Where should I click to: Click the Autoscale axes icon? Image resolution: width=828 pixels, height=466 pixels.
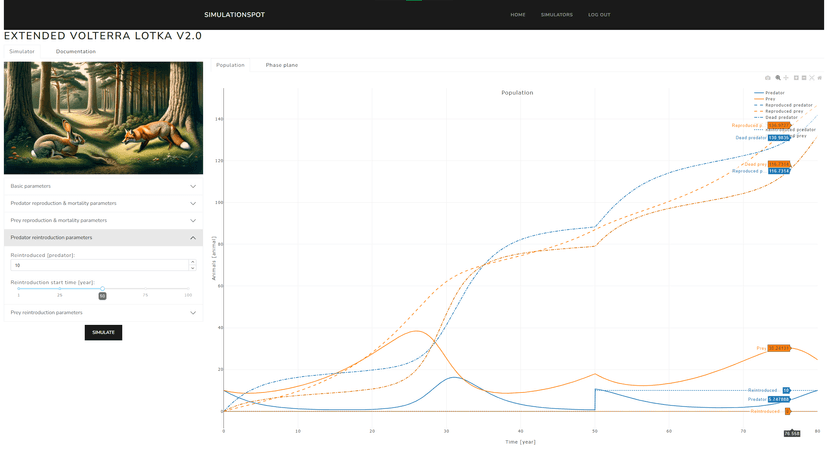pyautogui.click(x=813, y=77)
